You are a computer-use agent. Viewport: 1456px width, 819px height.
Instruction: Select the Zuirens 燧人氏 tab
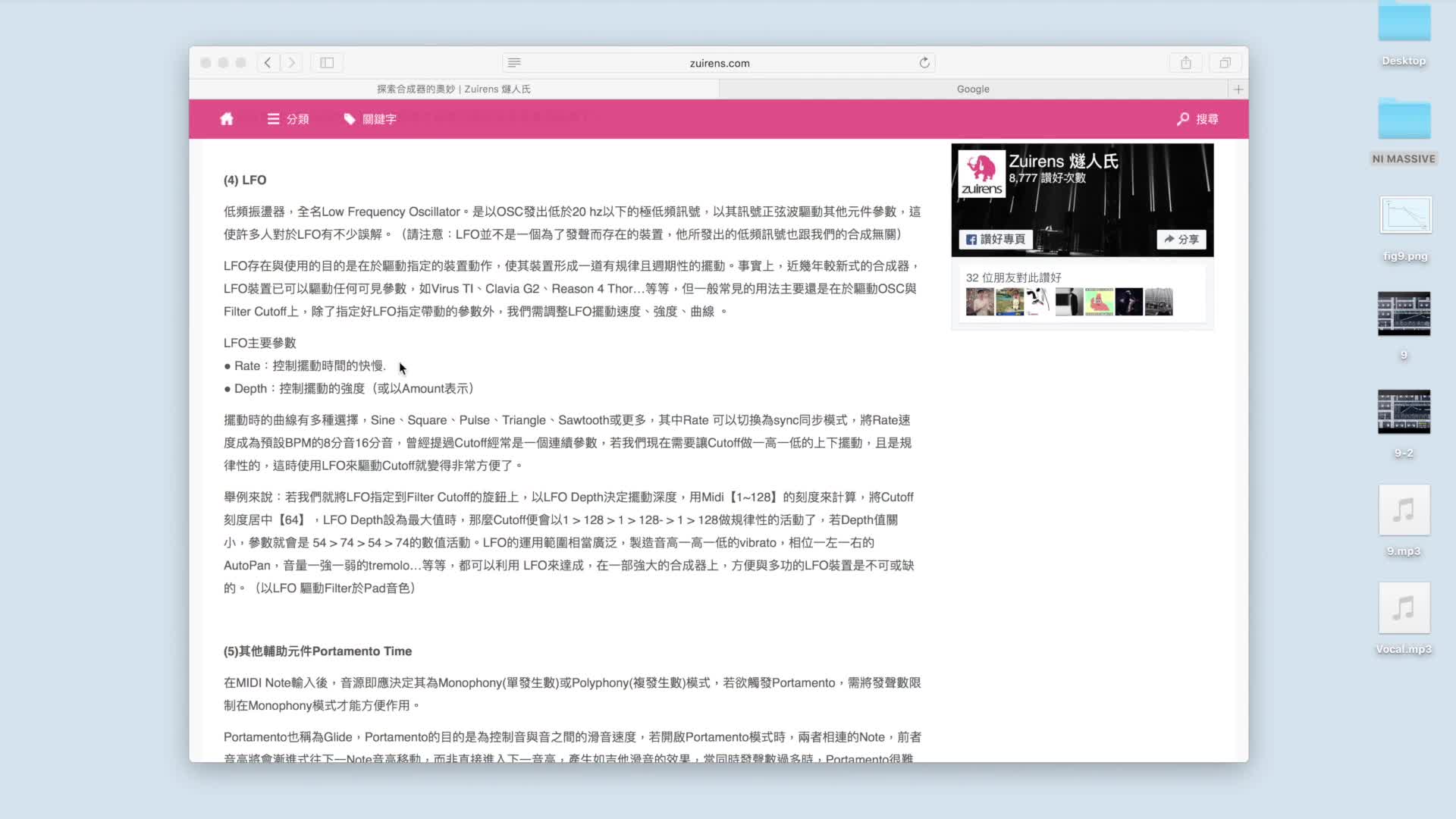point(453,89)
